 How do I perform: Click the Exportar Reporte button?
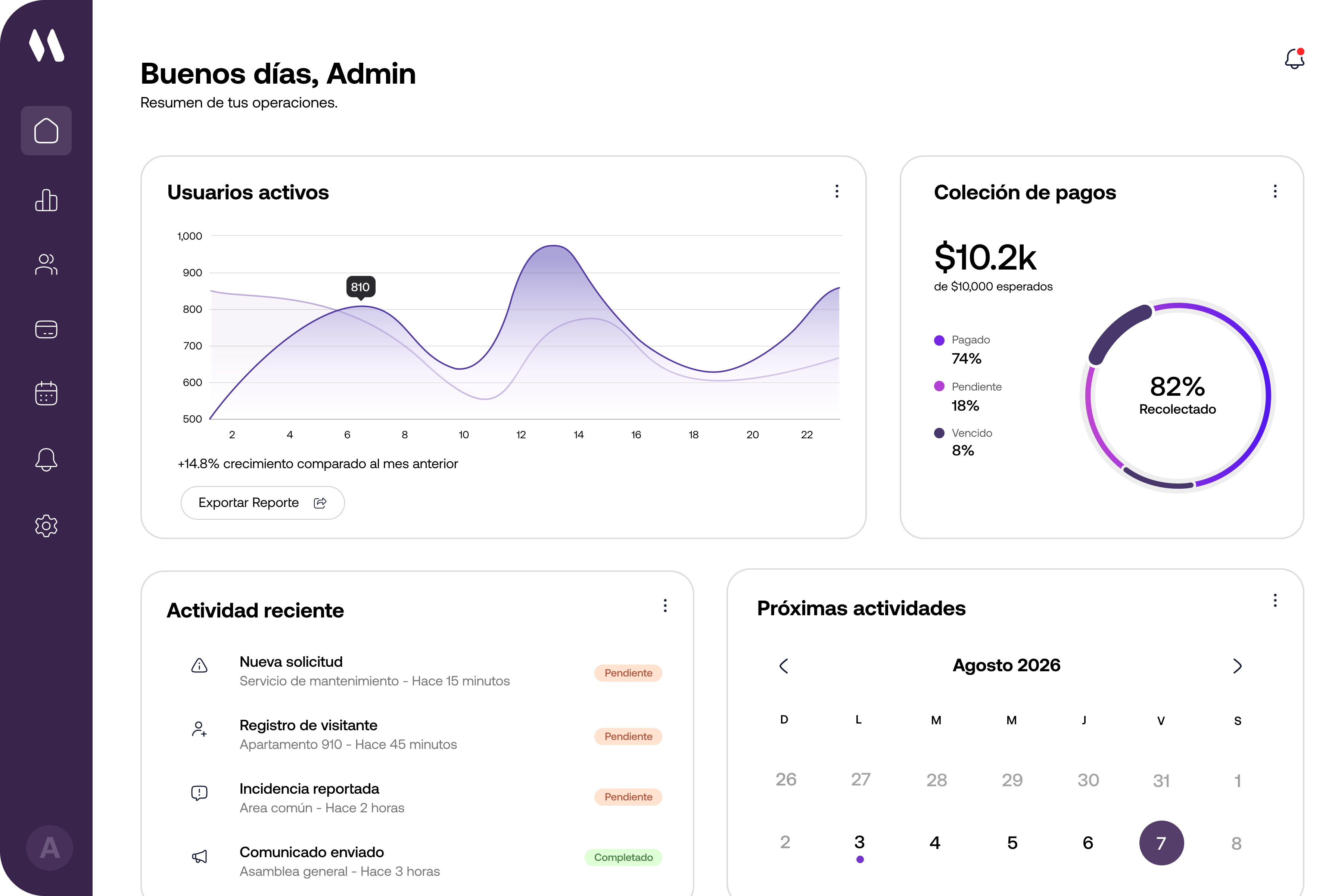[x=263, y=503]
